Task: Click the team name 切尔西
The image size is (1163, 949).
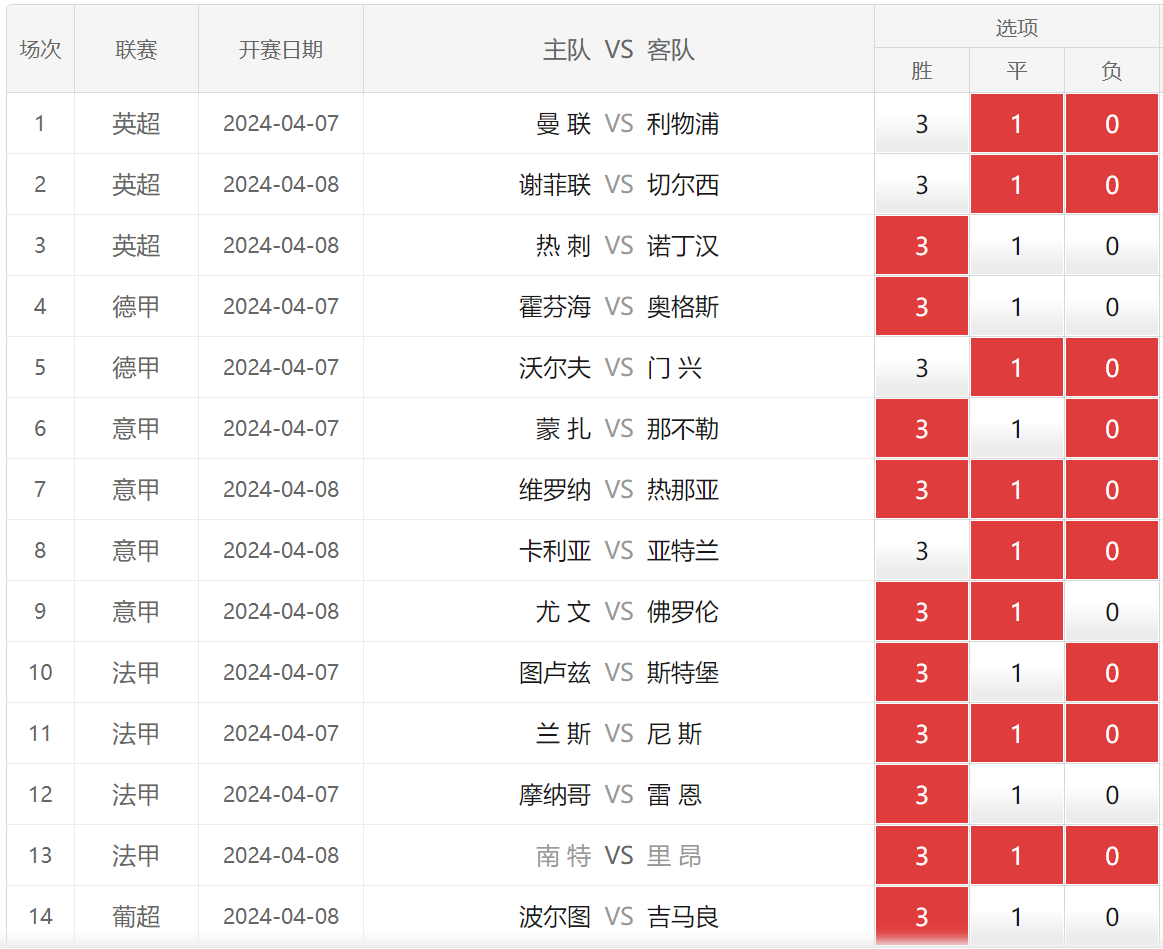Action: click(682, 184)
